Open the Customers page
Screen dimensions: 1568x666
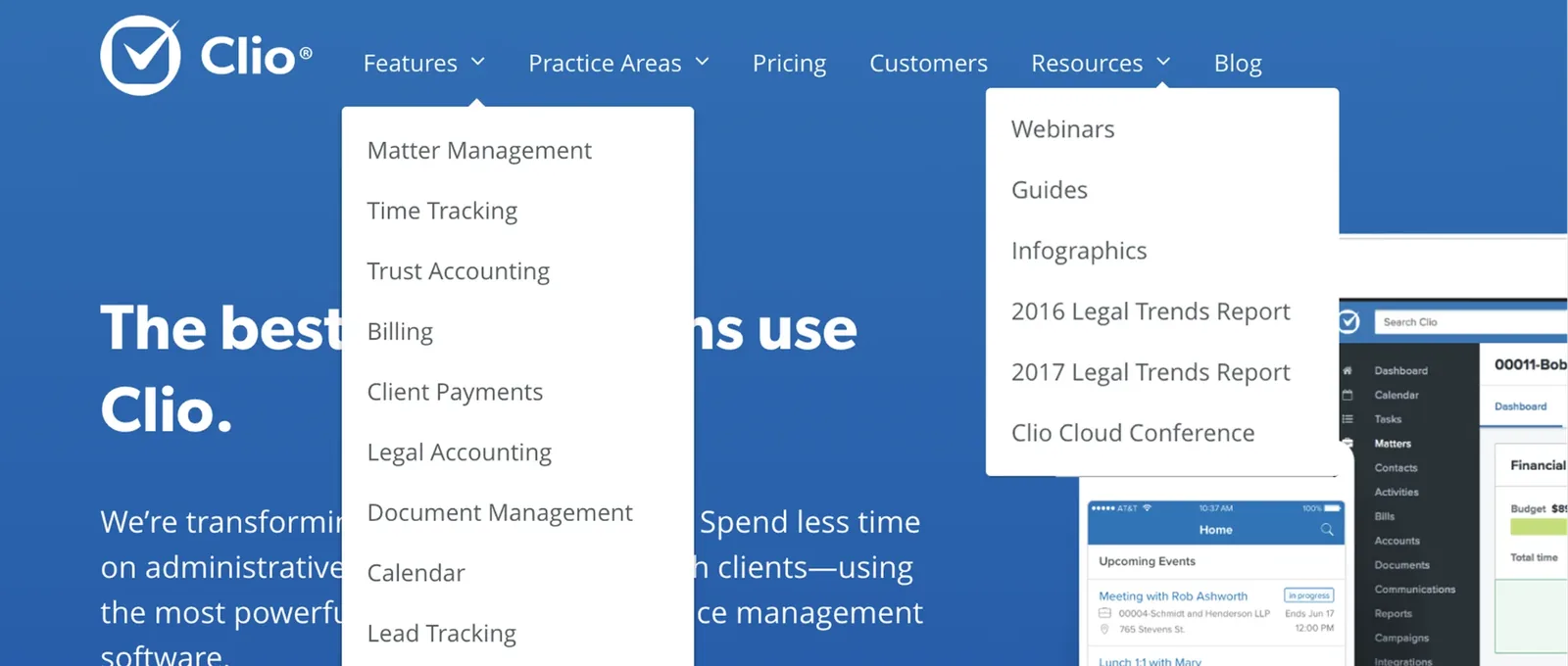tap(928, 63)
